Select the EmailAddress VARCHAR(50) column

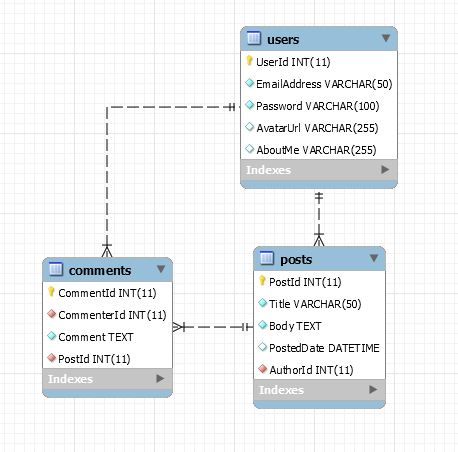point(324,84)
